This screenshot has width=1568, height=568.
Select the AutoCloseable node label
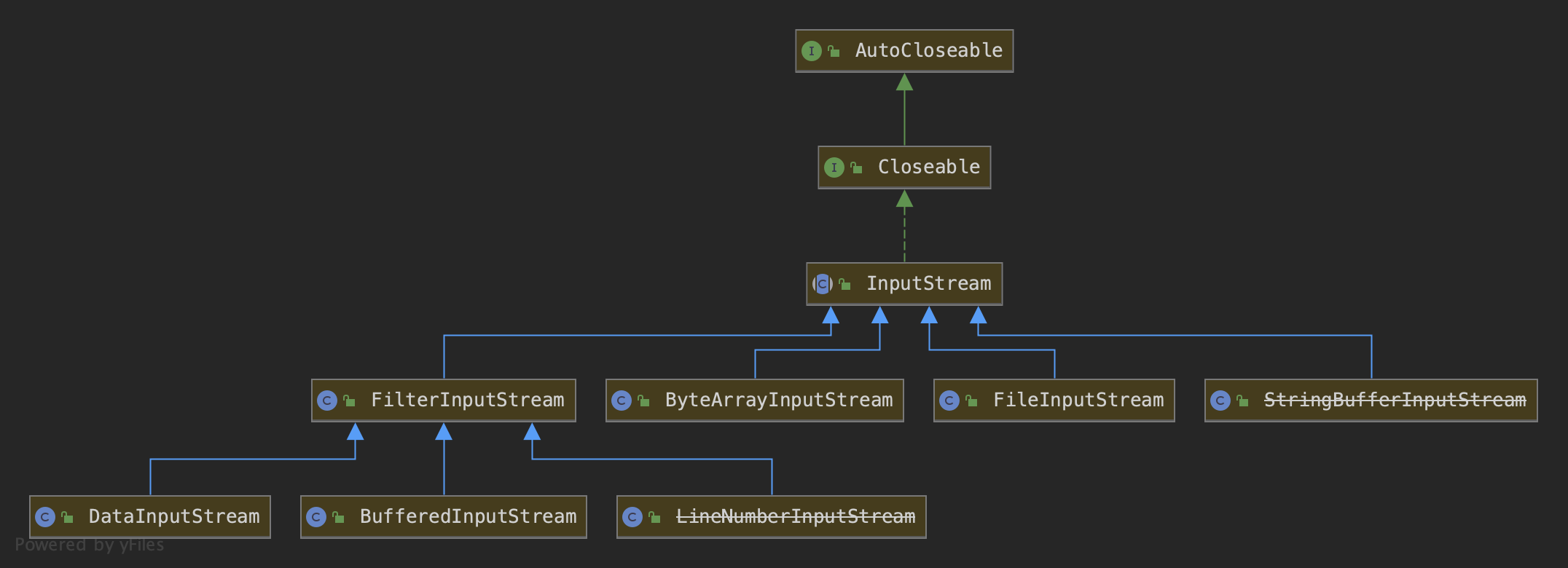(929, 50)
